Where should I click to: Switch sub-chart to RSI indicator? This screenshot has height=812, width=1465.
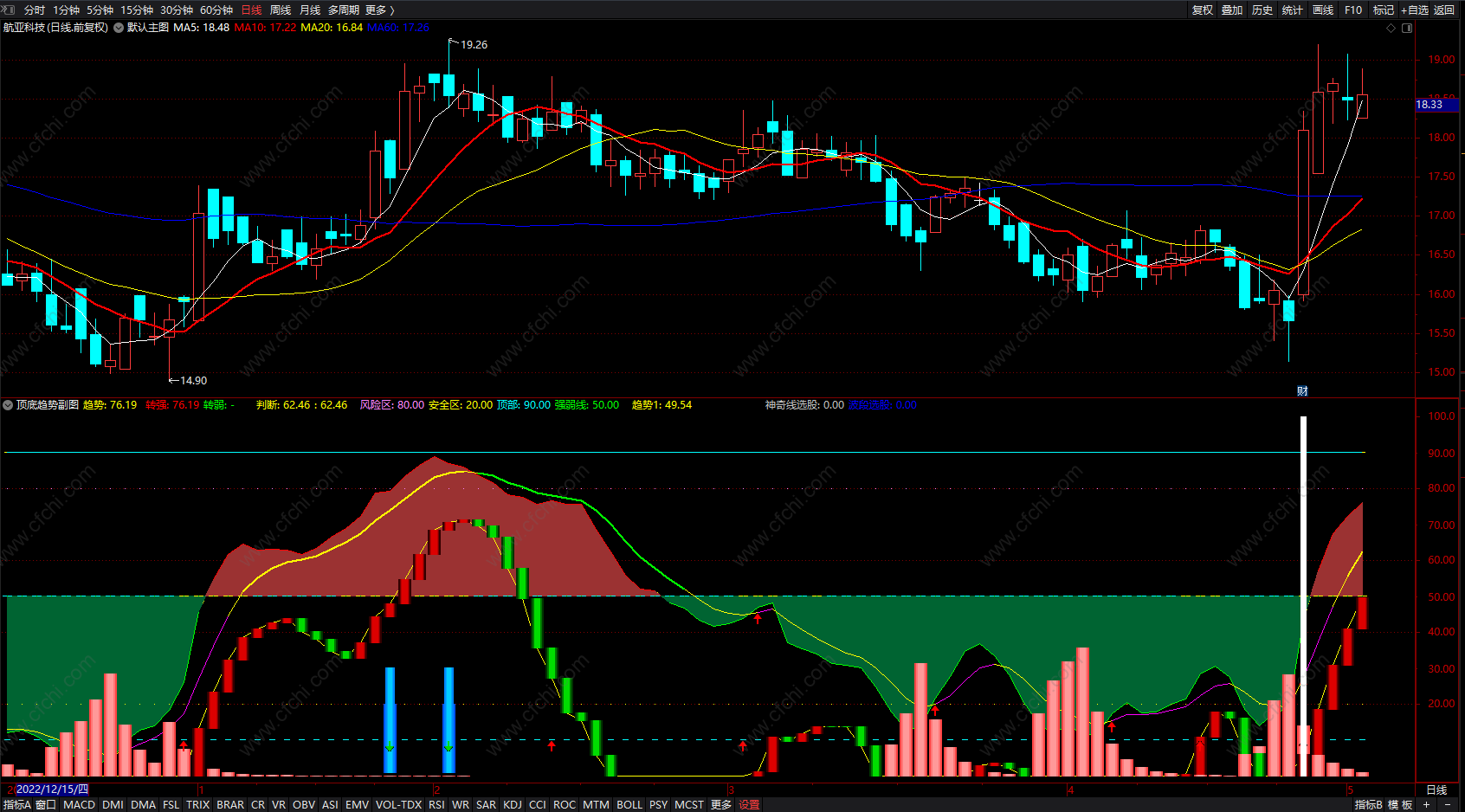tap(437, 805)
